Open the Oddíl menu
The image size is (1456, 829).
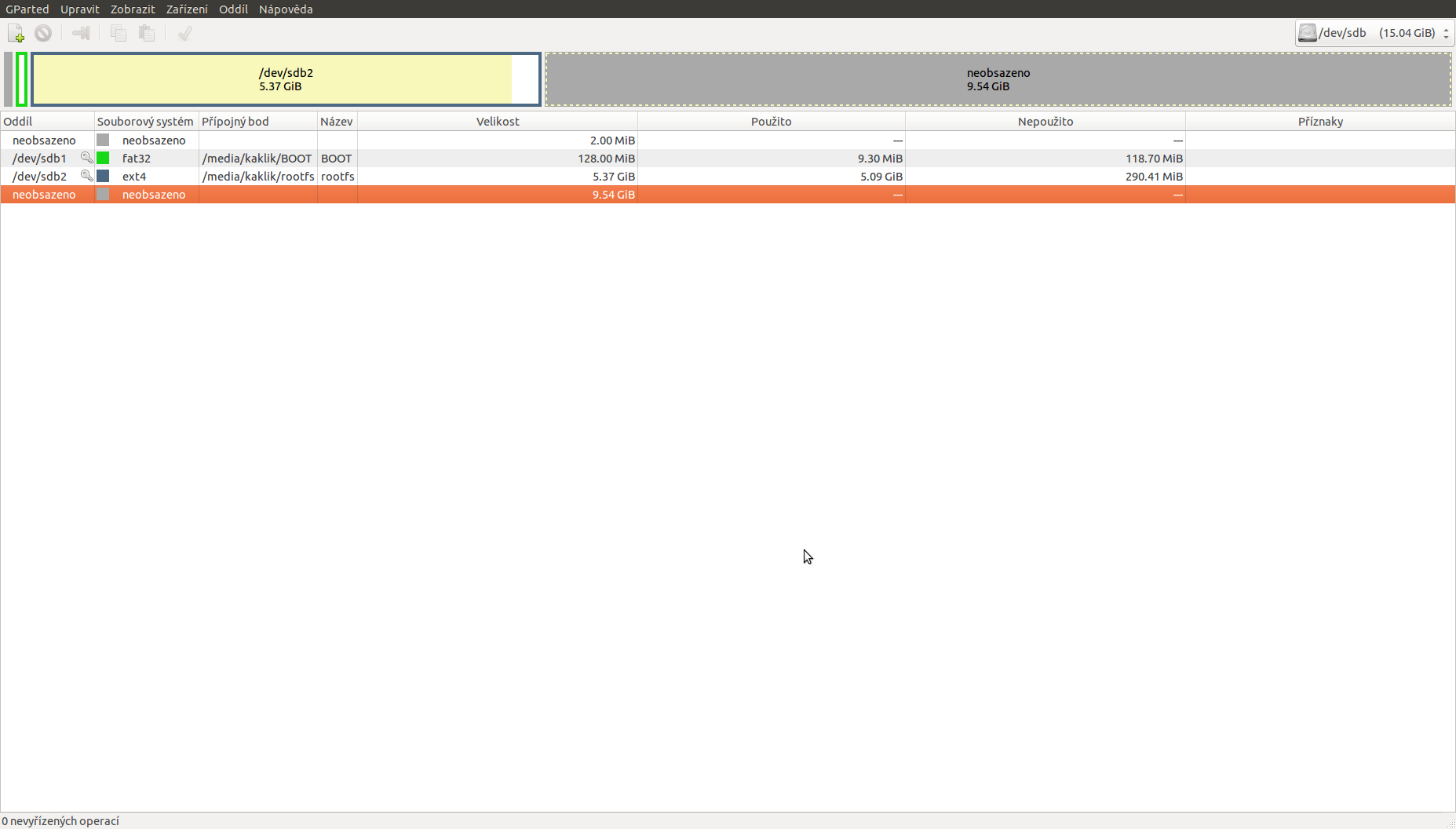click(x=233, y=9)
